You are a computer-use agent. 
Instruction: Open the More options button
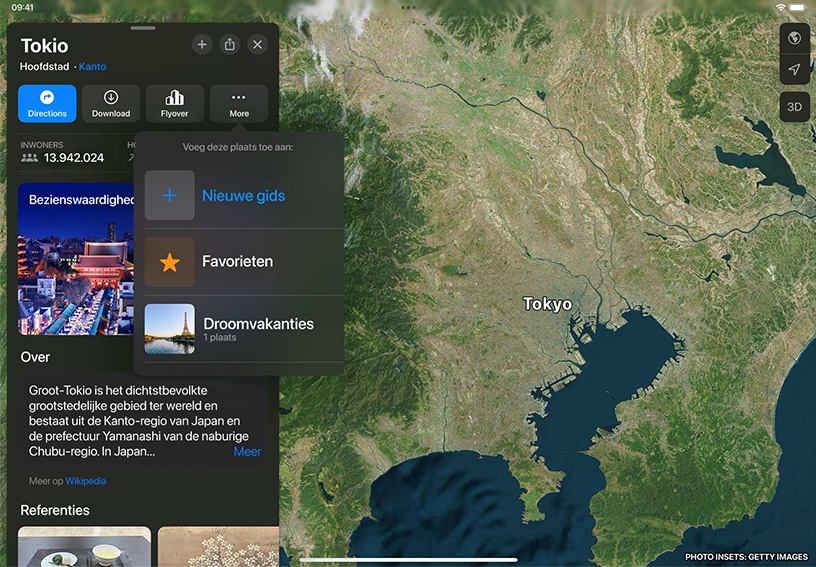[x=239, y=104]
